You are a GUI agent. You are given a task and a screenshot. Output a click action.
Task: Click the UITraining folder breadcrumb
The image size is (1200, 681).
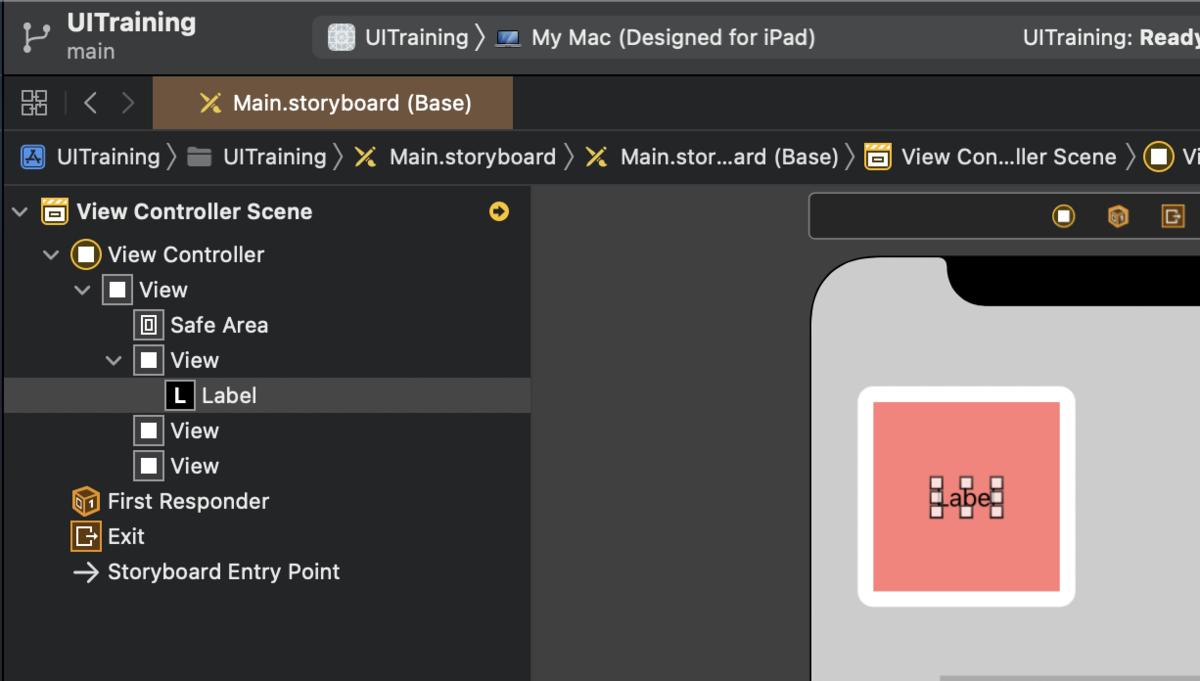point(274,157)
